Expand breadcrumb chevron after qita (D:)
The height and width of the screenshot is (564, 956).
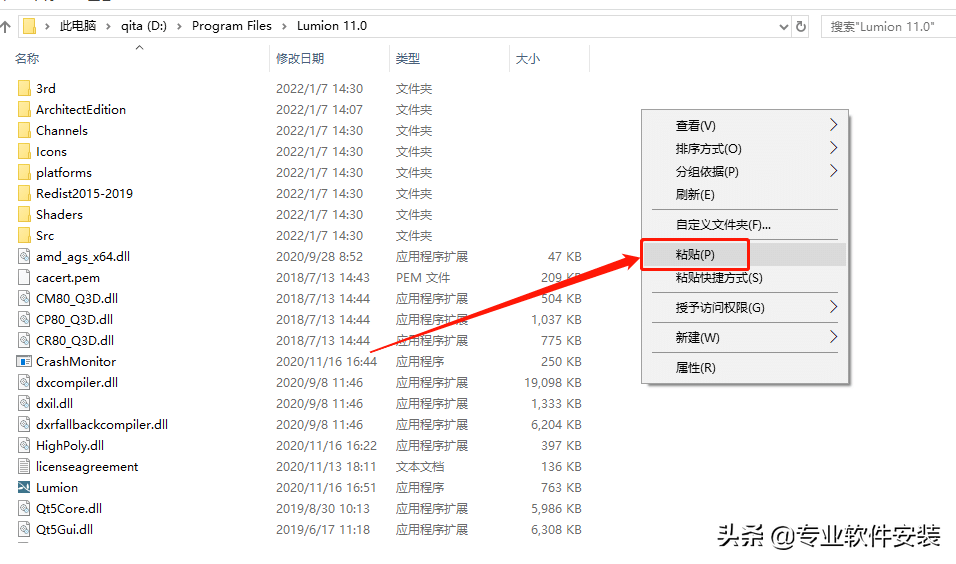pyautogui.click(x=179, y=26)
